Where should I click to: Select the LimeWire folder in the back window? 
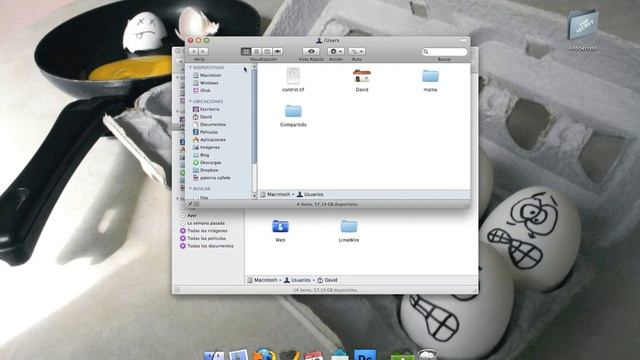[349, 231]
